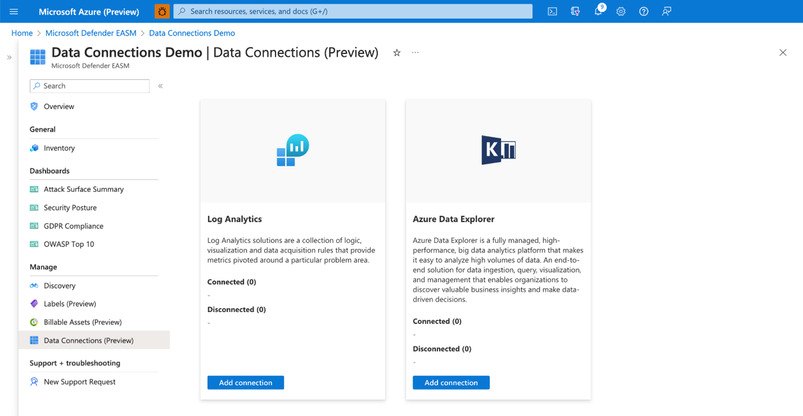Click the Inventory icon in sidebar

coord(34,148)
